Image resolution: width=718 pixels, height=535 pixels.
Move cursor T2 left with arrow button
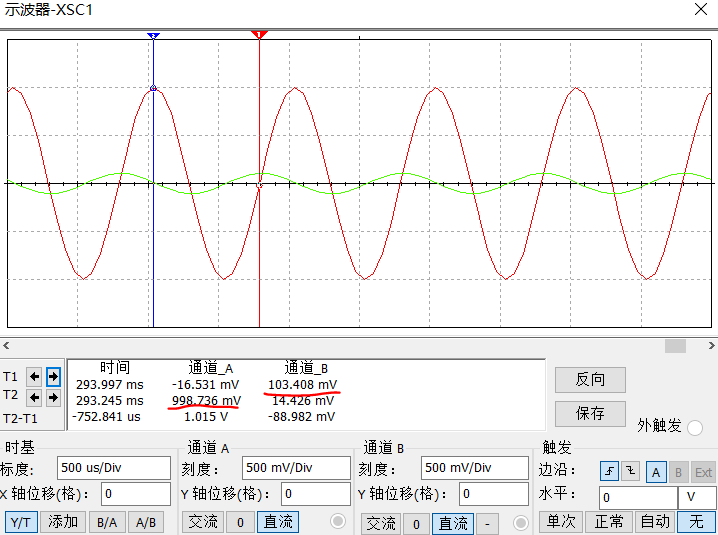(x=34, y=397)
